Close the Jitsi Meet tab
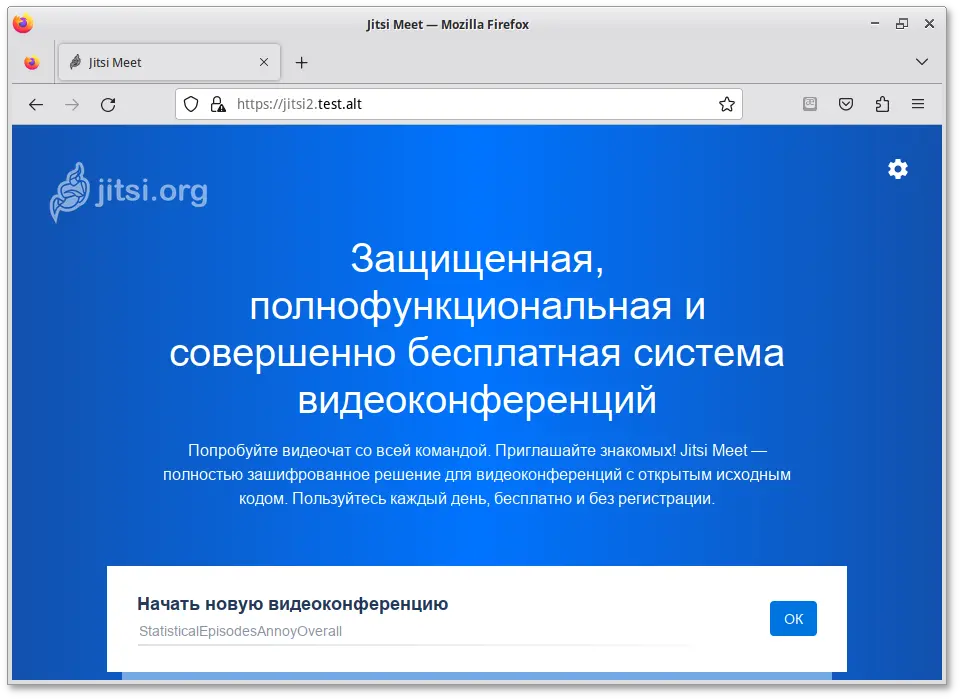Viewport: 960px width, 699px height. 265,61
